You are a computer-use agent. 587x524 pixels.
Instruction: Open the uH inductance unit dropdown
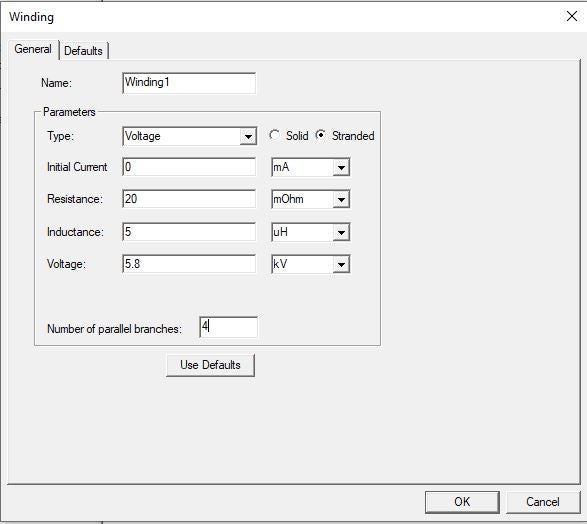[310, 232]
